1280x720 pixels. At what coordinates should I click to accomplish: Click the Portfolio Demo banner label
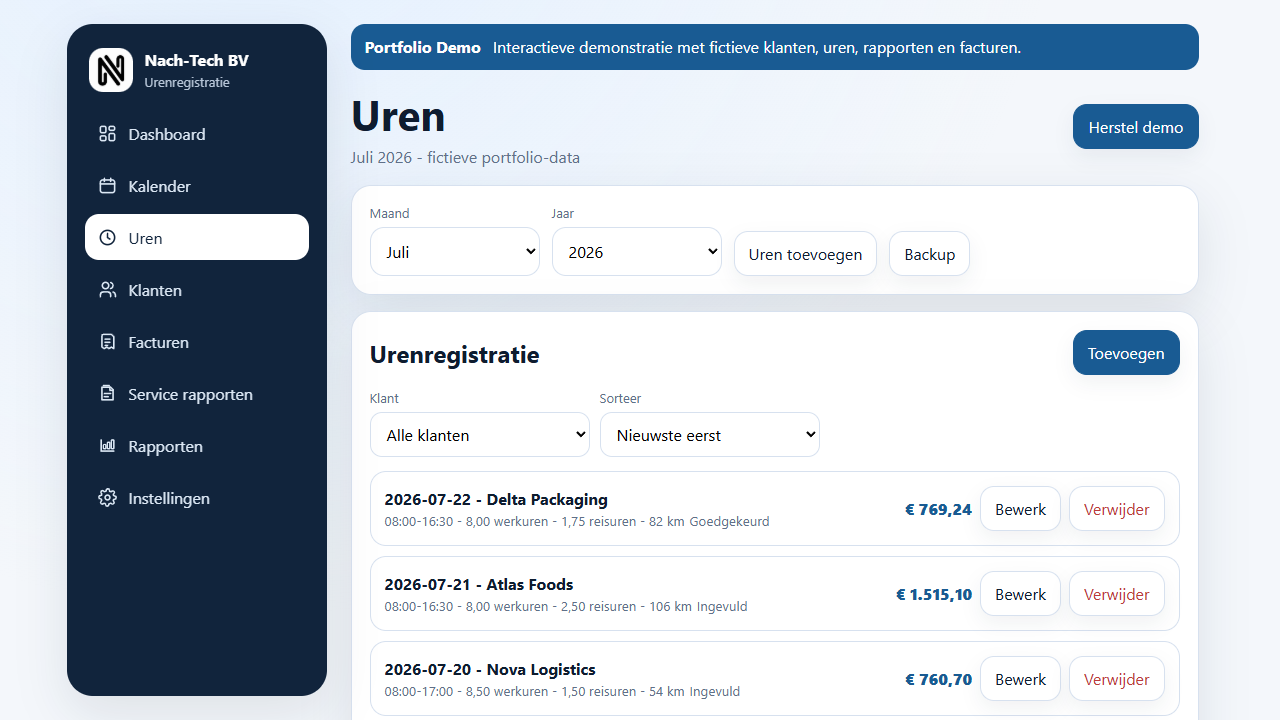click(423, 47)
